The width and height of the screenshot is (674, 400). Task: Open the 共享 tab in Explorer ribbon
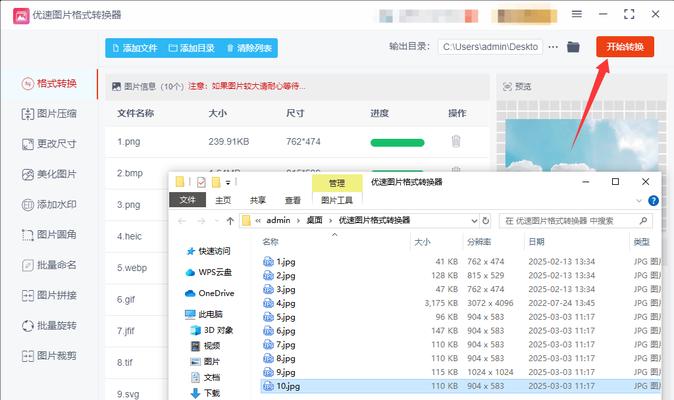tap(258, 200)
